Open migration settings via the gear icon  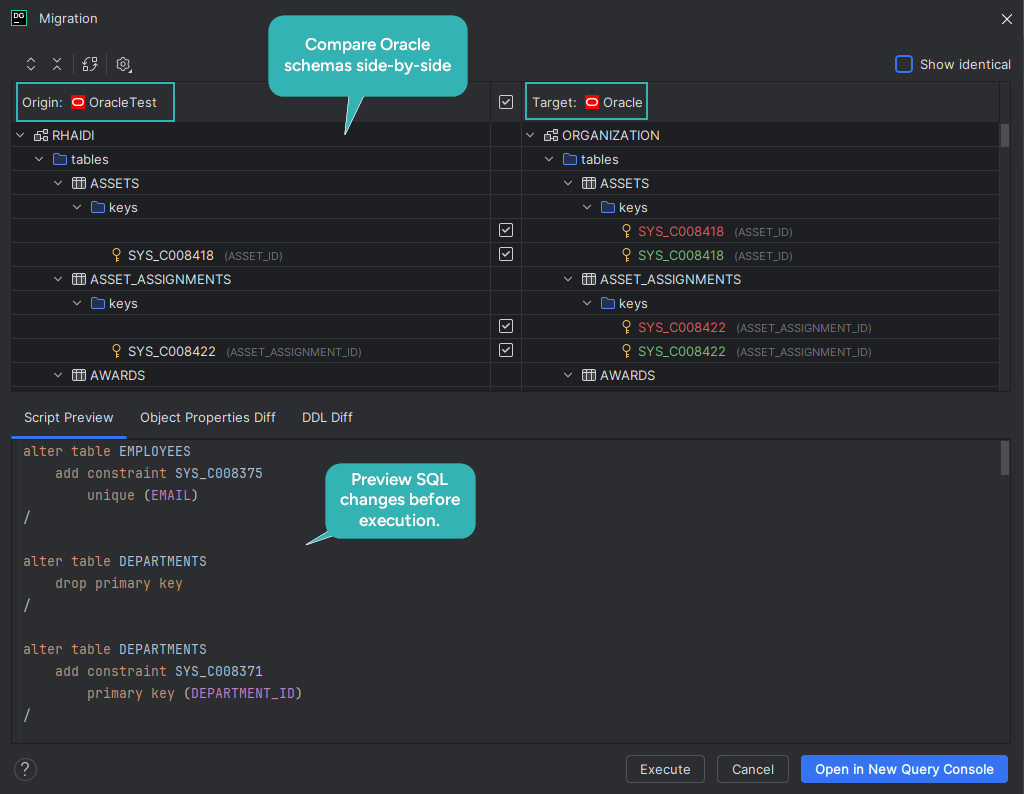click(x=123, y=64)
